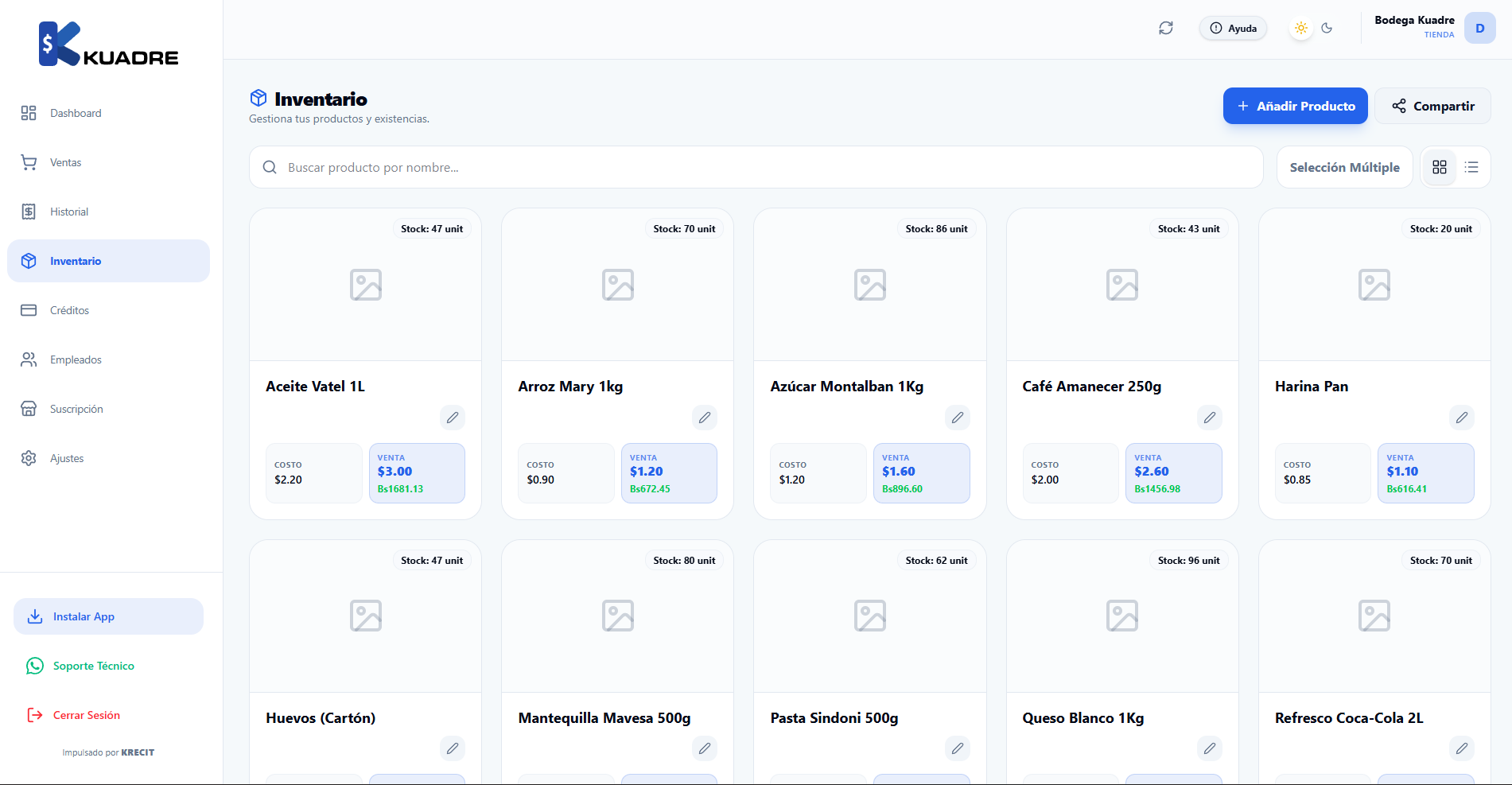The height and width of the screenshot is (785, 1512).
Task: Focus the product search field
Action: 756,167
